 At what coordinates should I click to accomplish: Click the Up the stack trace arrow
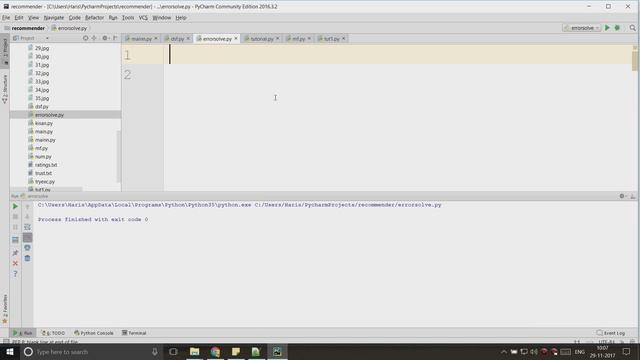pyautogui.click(x=27, y=207)
